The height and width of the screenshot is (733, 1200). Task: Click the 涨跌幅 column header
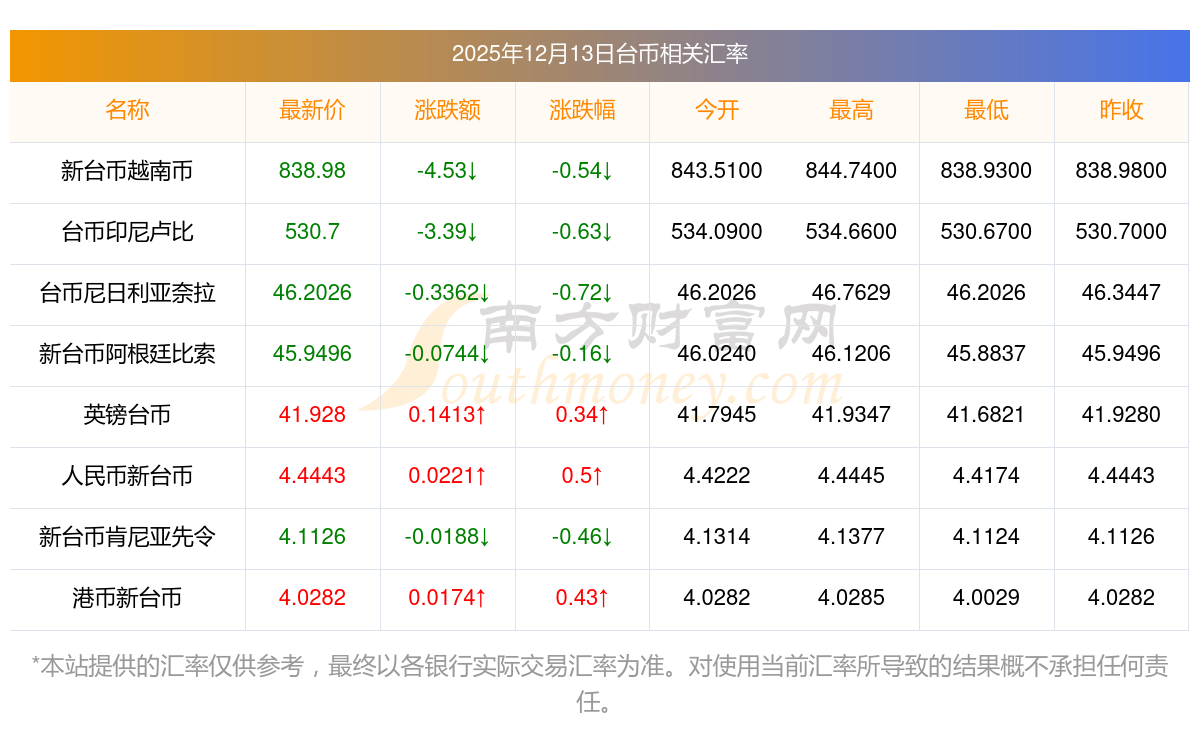coord(582,110)
